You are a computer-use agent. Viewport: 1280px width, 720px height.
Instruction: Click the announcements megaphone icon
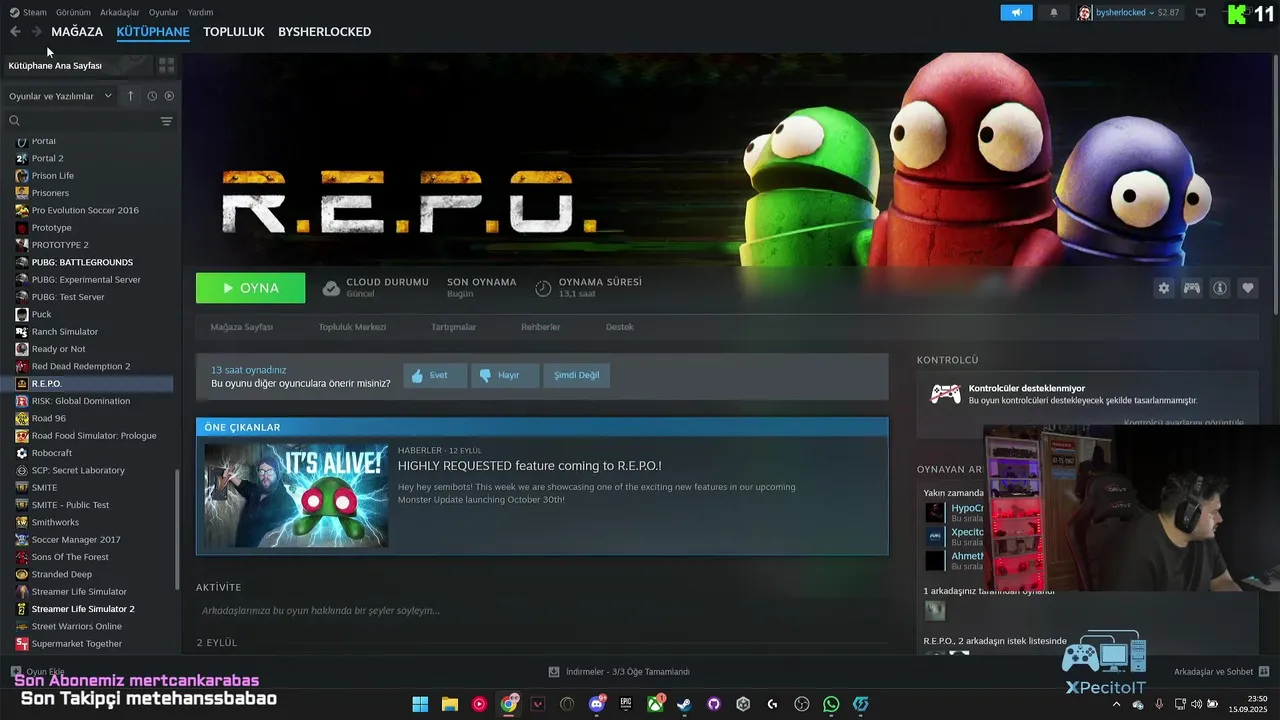(1016, 12)
